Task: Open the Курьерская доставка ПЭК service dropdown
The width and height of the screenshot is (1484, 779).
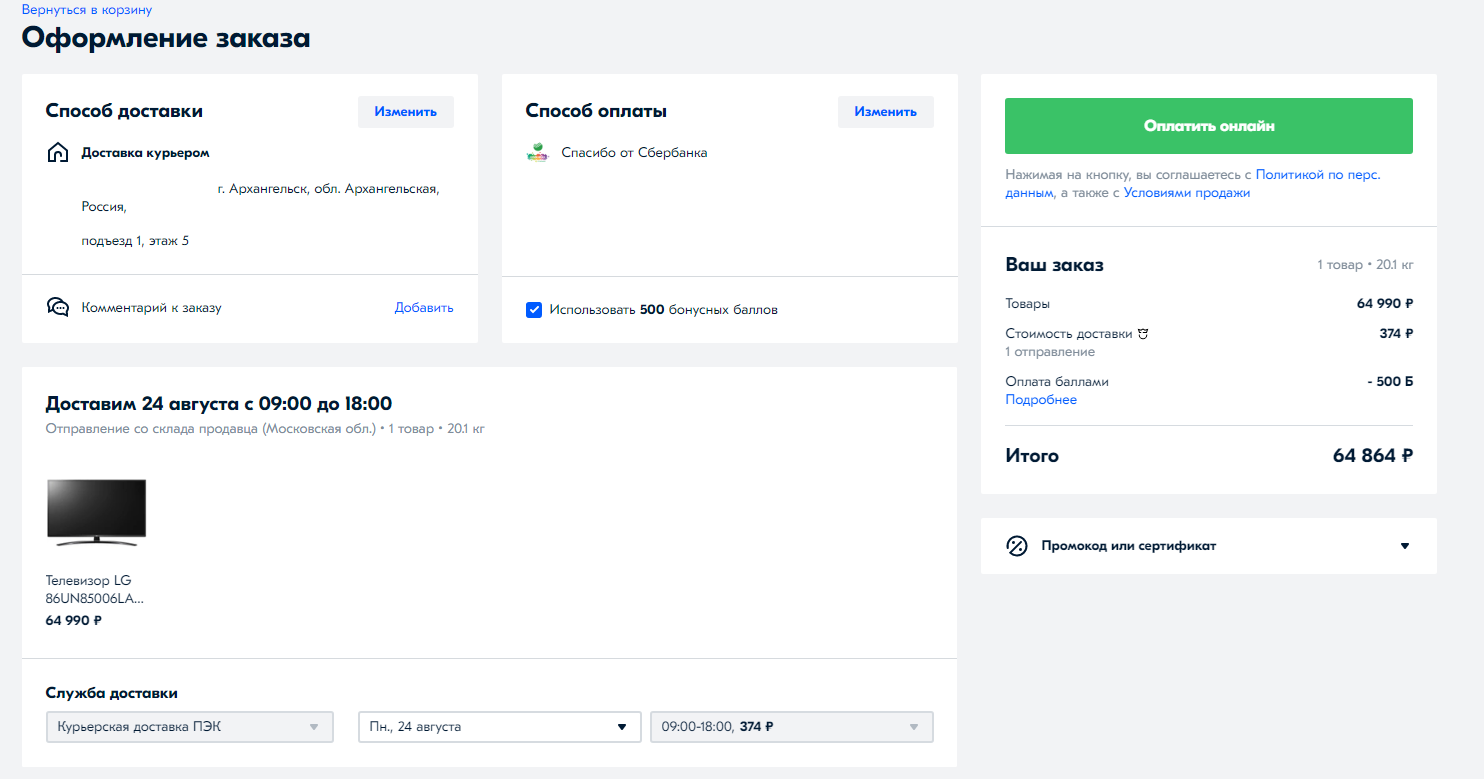Action: 189,727
